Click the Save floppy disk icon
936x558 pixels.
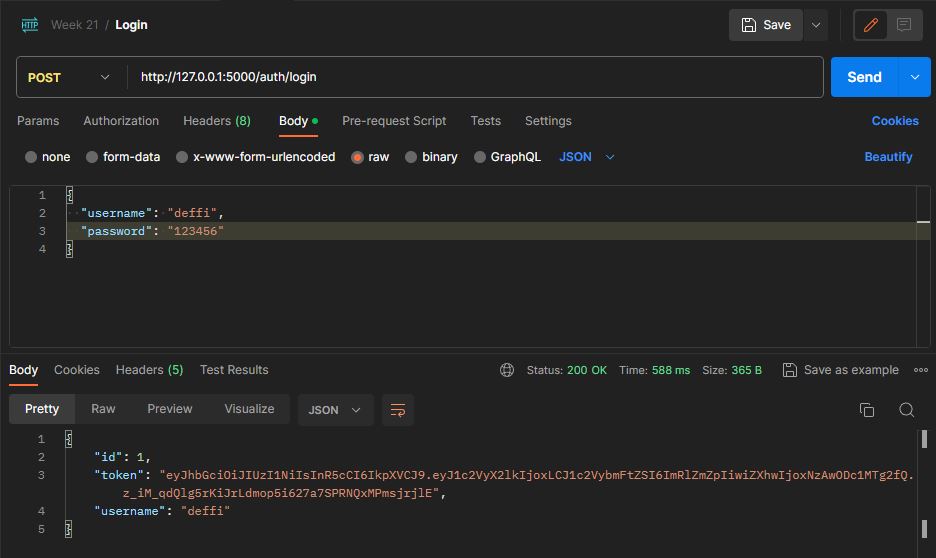tap(749, 24)
